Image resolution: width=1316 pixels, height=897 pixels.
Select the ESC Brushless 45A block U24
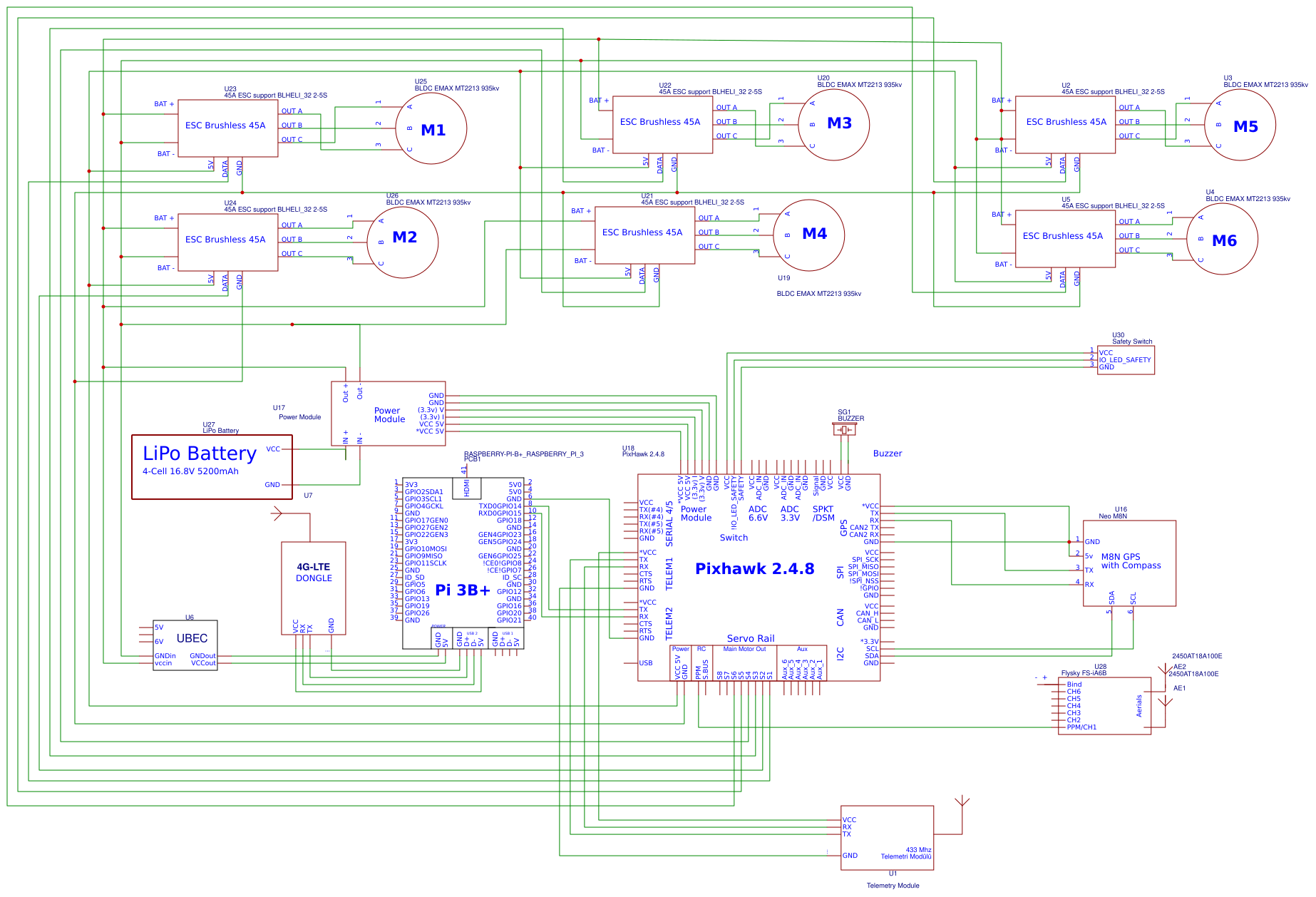(228, 242)
